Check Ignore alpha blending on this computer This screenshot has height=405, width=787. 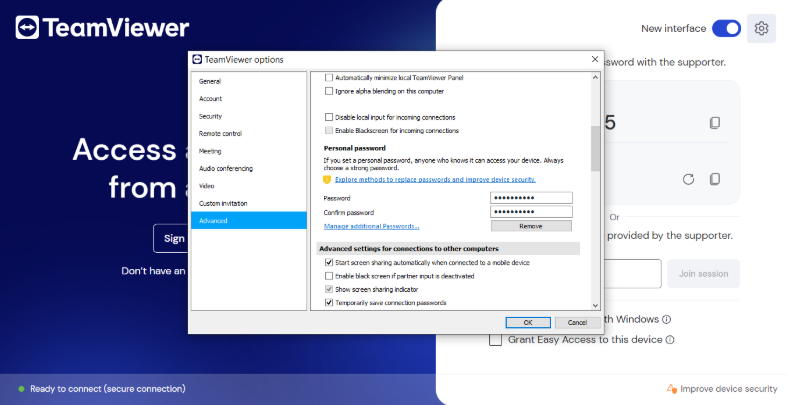click(329, 91)
